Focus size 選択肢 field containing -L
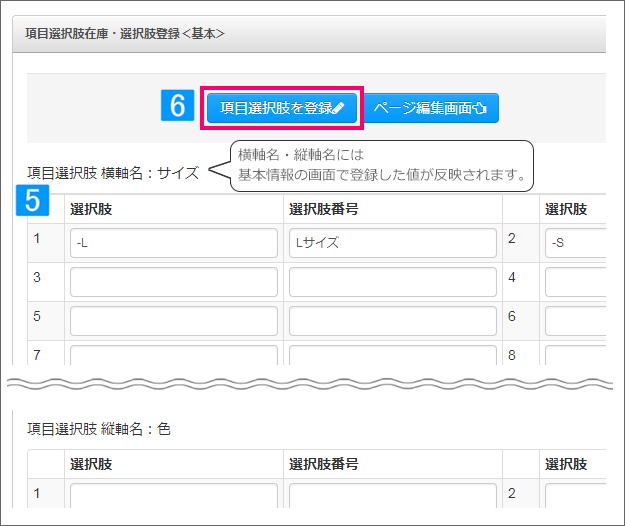The image size is (625, 526). click(x=174, y=243)
